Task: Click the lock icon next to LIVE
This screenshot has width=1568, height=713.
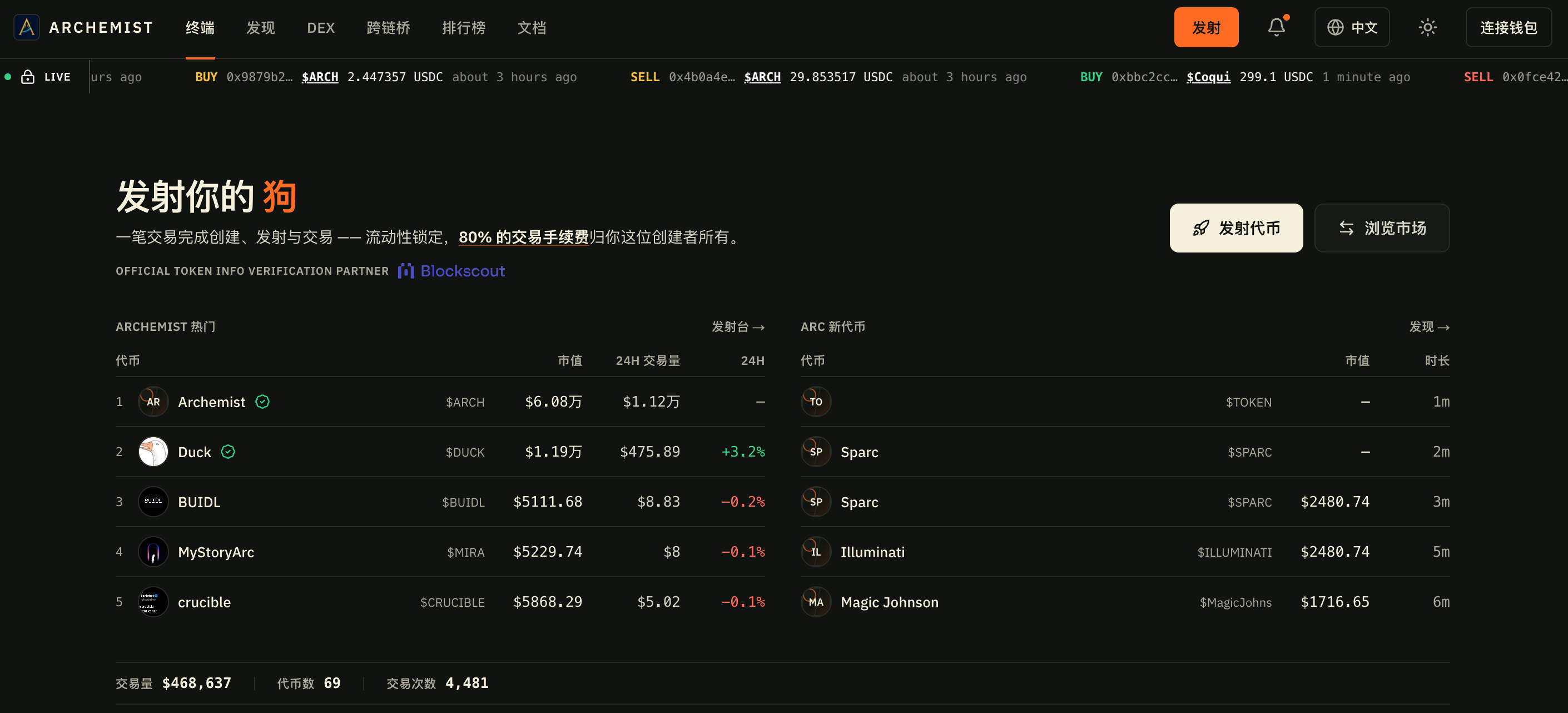Action: 27,77
